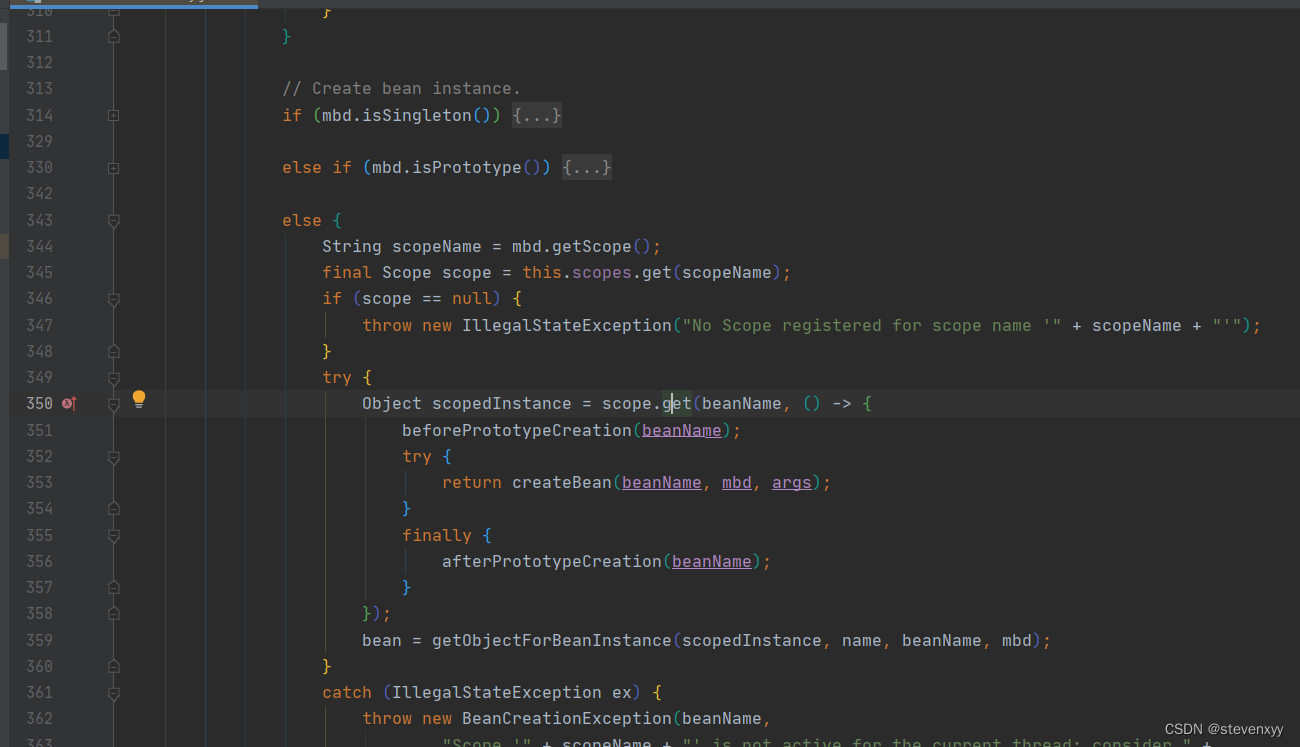Click underlined beanName inside afterPrototypeCreation
1300x747 pixels.
[x=712, y=561]
